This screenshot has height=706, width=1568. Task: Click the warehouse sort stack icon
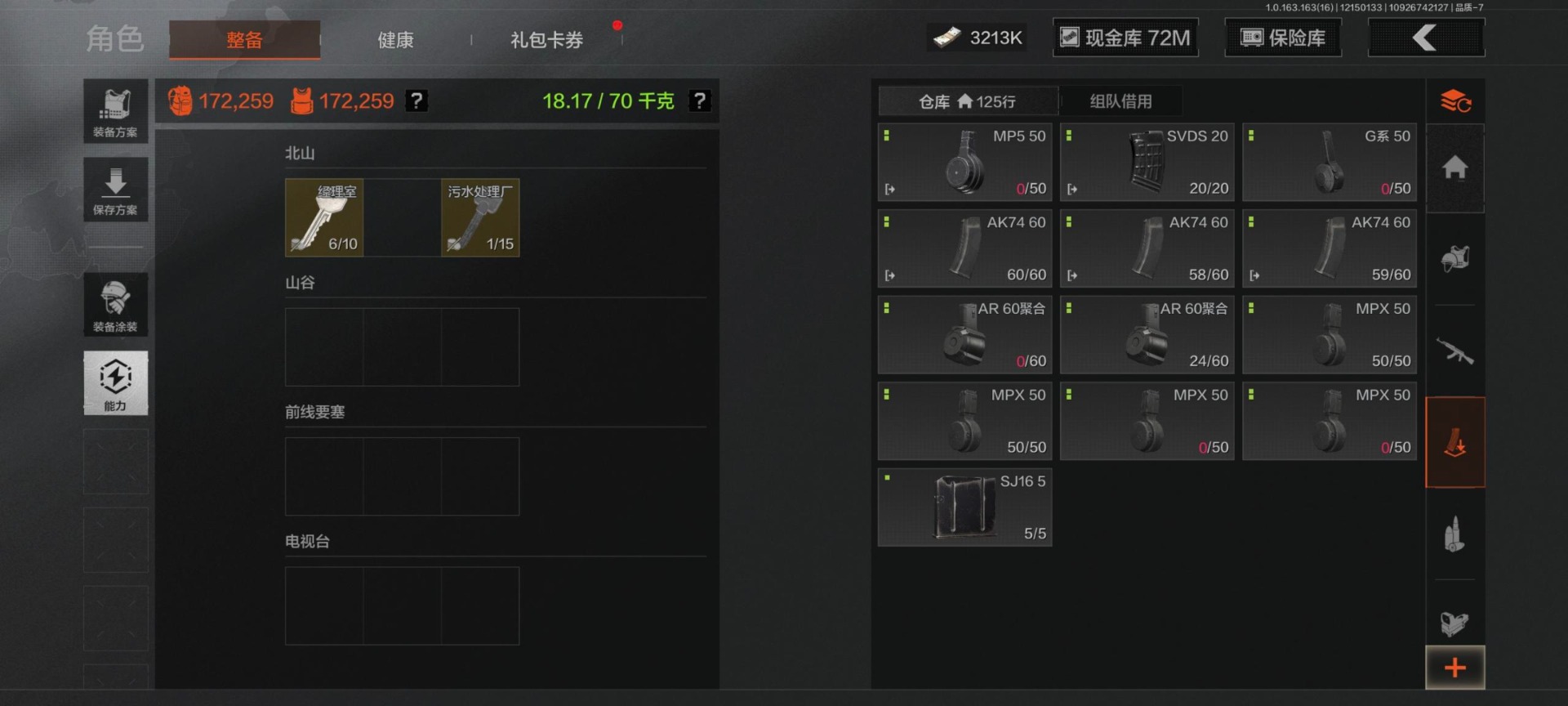pyautogui.click(x=1455, y=101)
